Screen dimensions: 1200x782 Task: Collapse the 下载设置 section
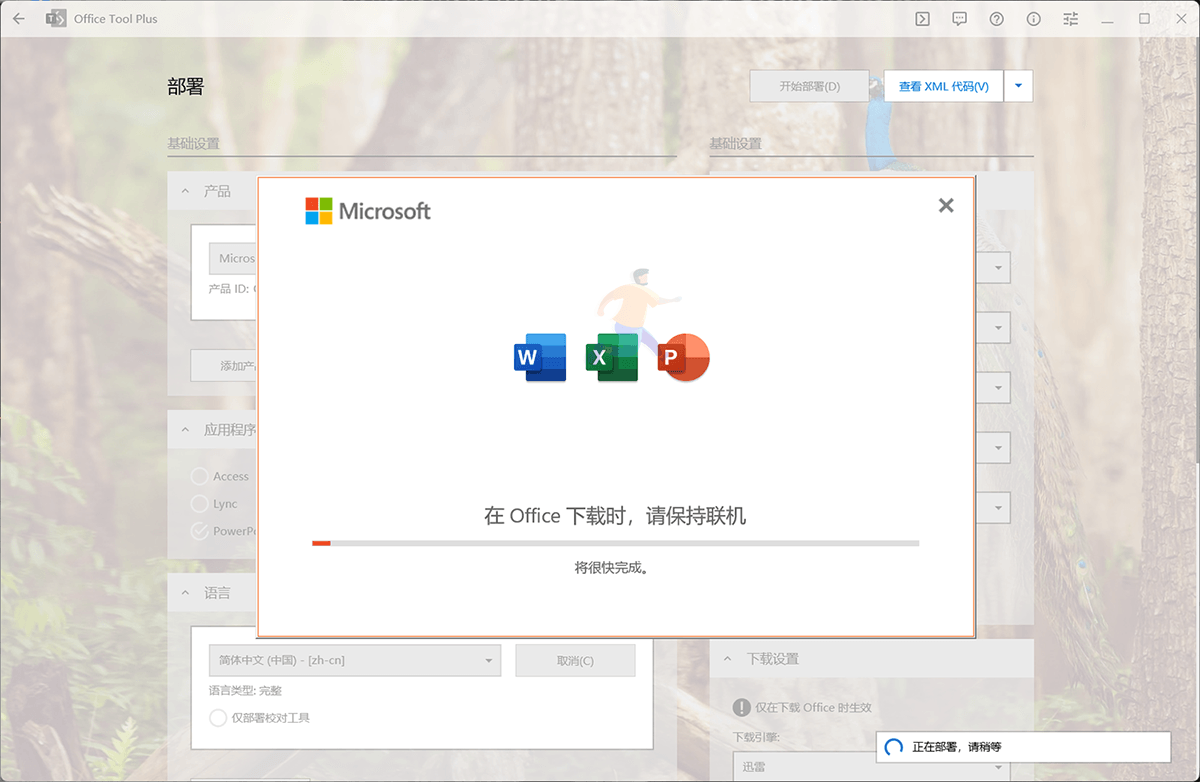[x=727, y=659]
